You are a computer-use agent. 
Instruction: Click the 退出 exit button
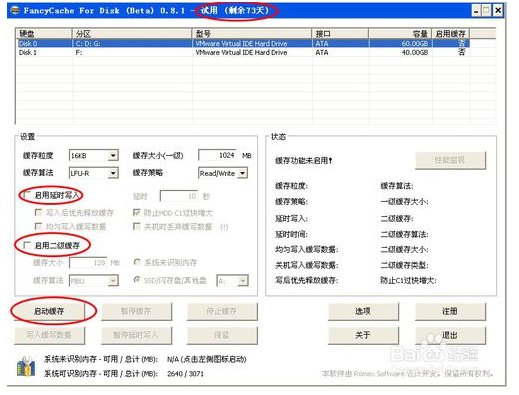[x=450, y=335]
